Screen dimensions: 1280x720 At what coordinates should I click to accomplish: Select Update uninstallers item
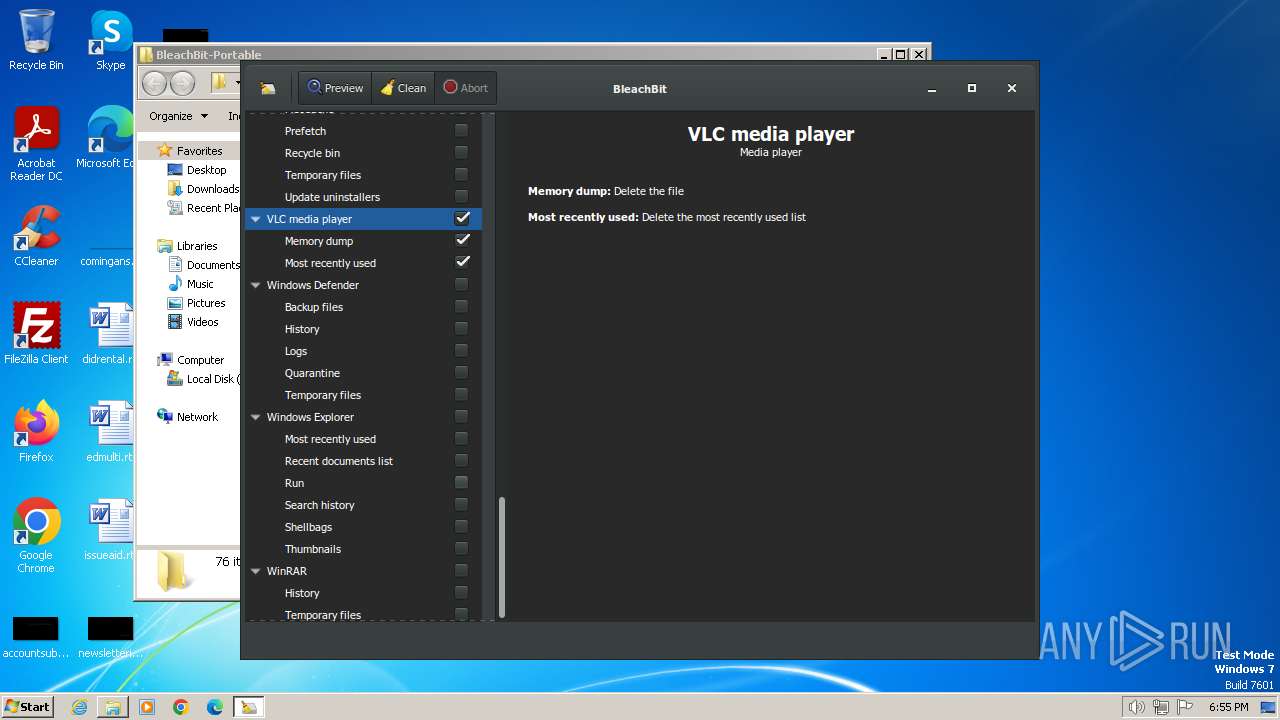(332, 197)
